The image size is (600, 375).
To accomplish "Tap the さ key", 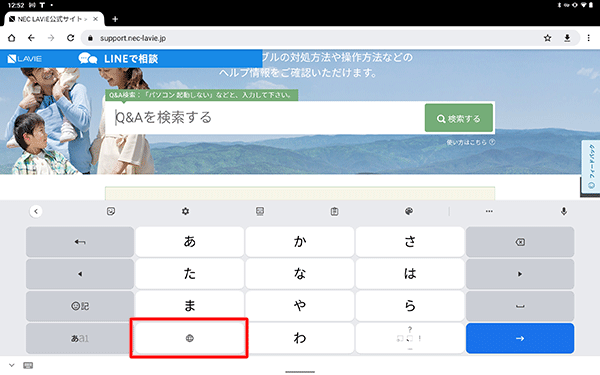I will point(410,242).
